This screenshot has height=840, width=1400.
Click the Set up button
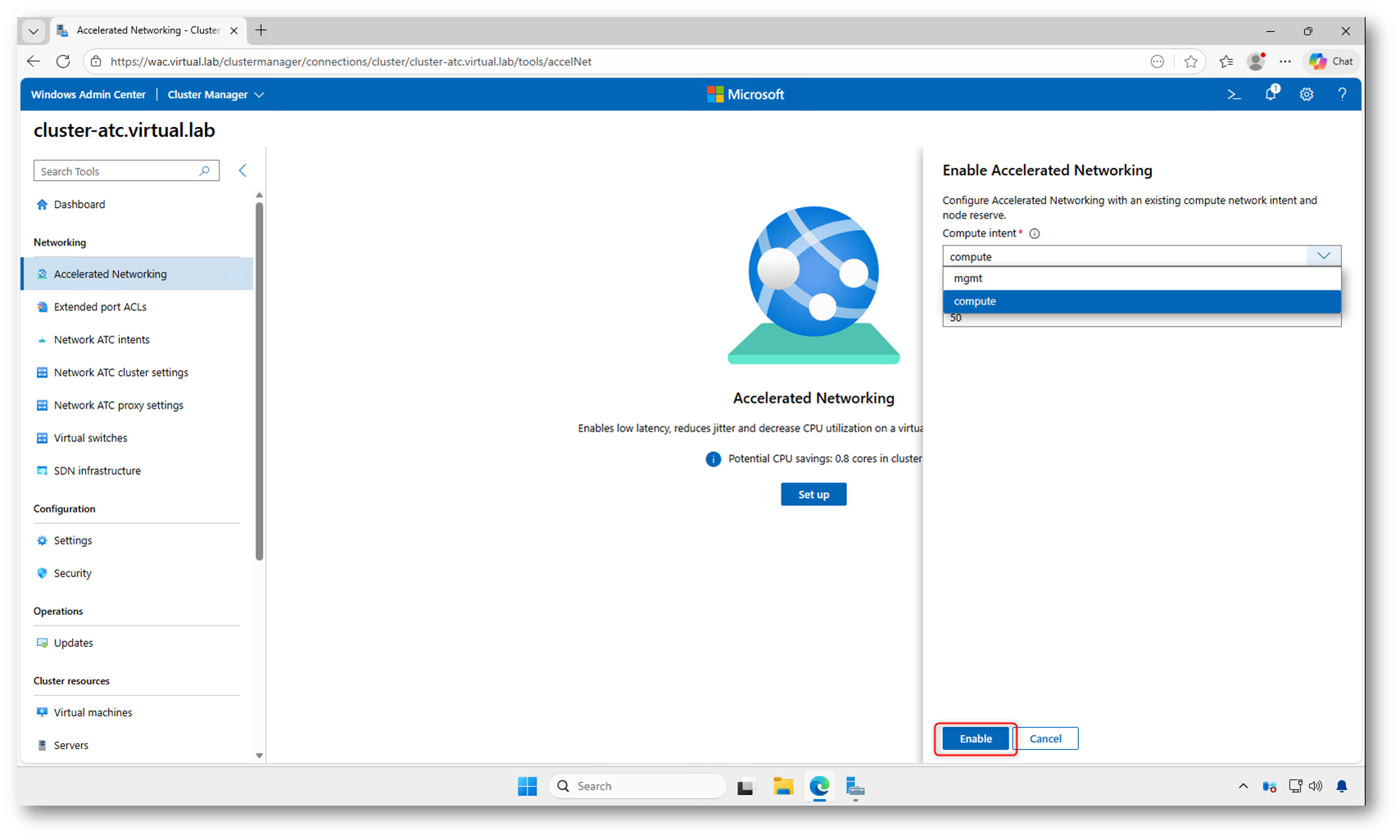tap(813, 495)
